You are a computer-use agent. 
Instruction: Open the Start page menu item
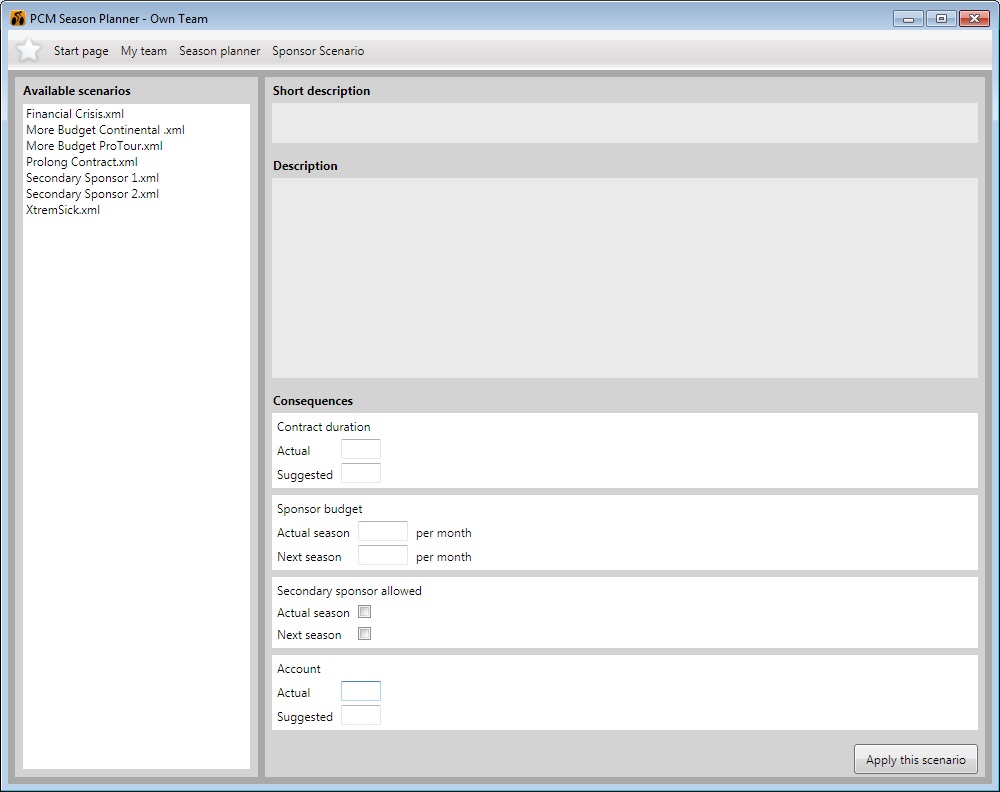(81, 51)
